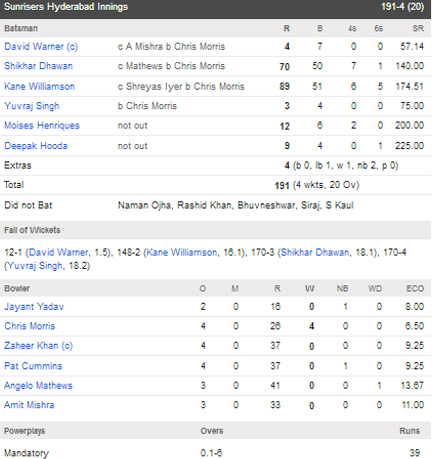The width and height of the screenshot is (433, 459).
Task: Click Shikhar Dhawan in batsman list
Action: [38, 66]
